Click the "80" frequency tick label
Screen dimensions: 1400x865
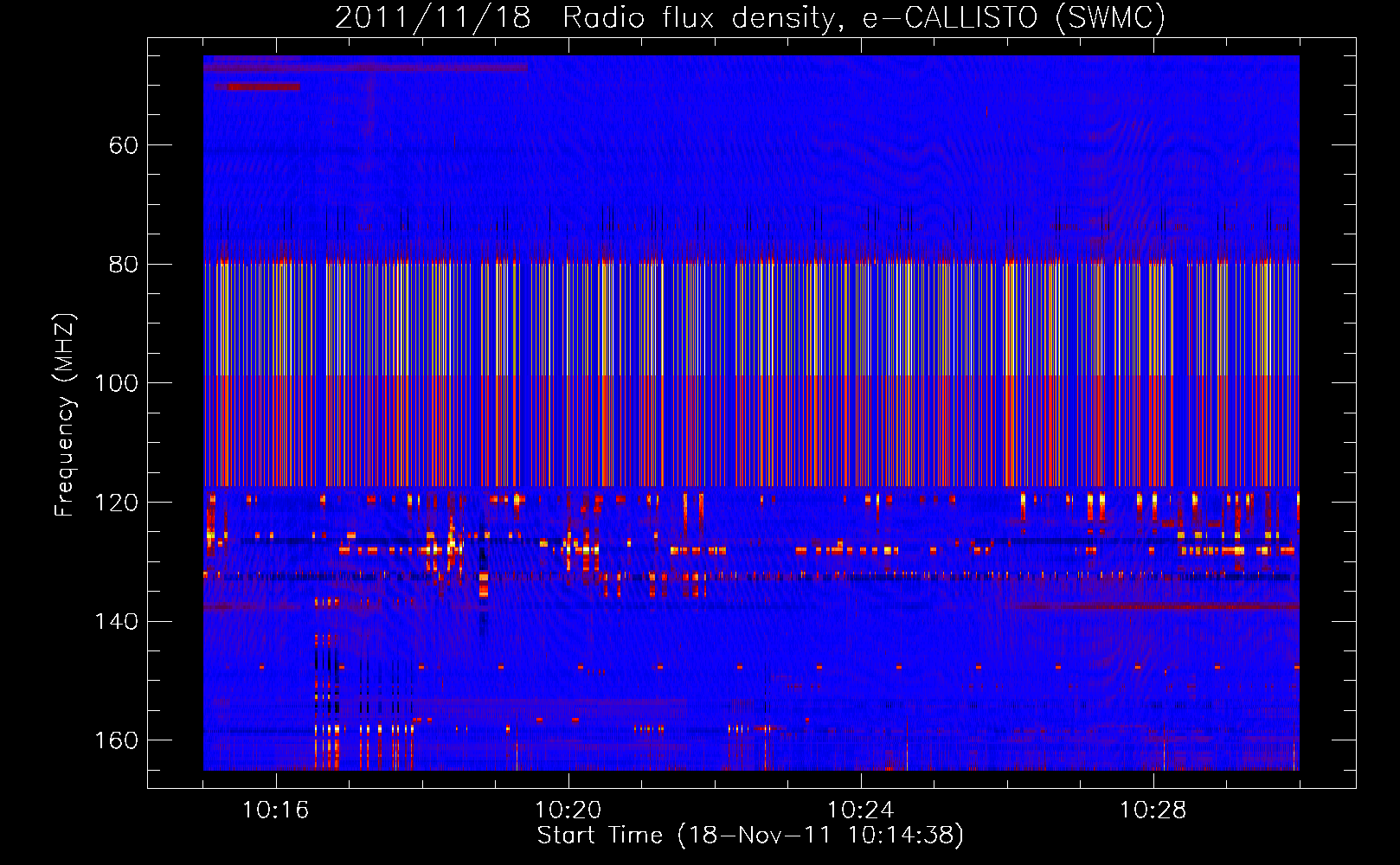point(124,264)
